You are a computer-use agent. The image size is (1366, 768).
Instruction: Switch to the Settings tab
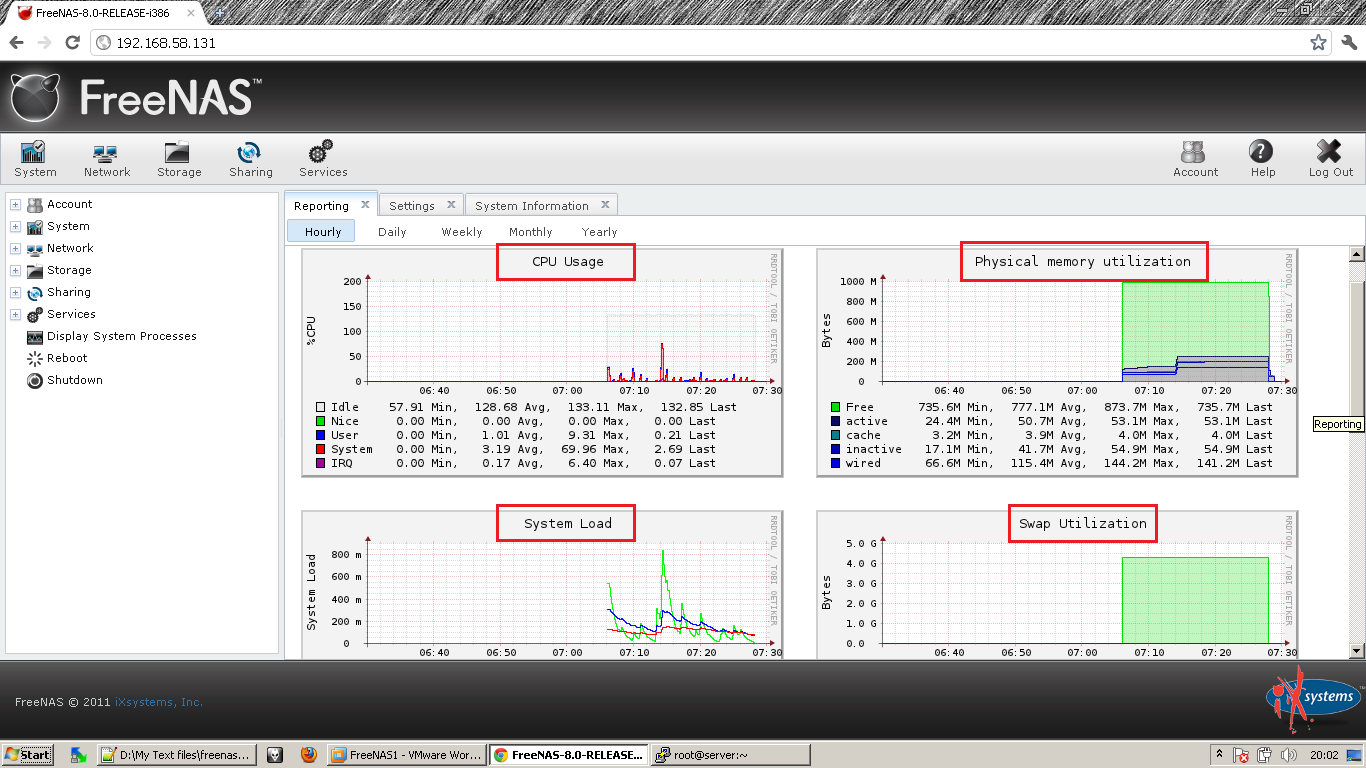(412, 204)
